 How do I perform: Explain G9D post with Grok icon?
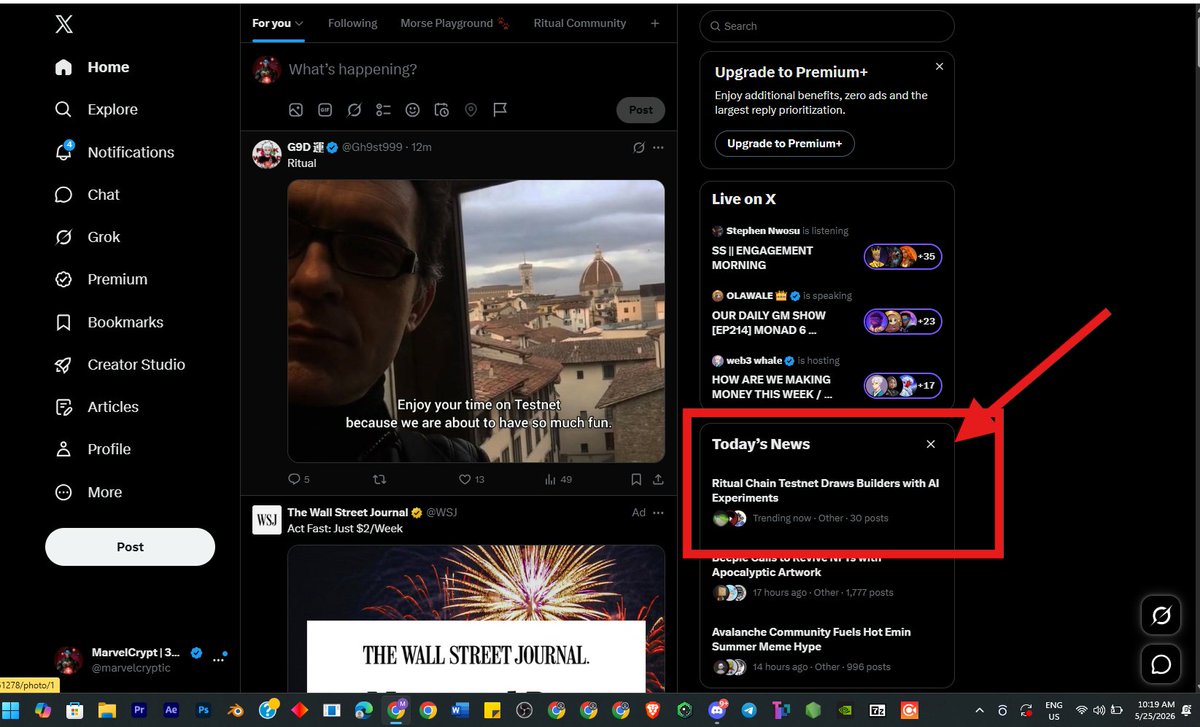tap(639, 148)
